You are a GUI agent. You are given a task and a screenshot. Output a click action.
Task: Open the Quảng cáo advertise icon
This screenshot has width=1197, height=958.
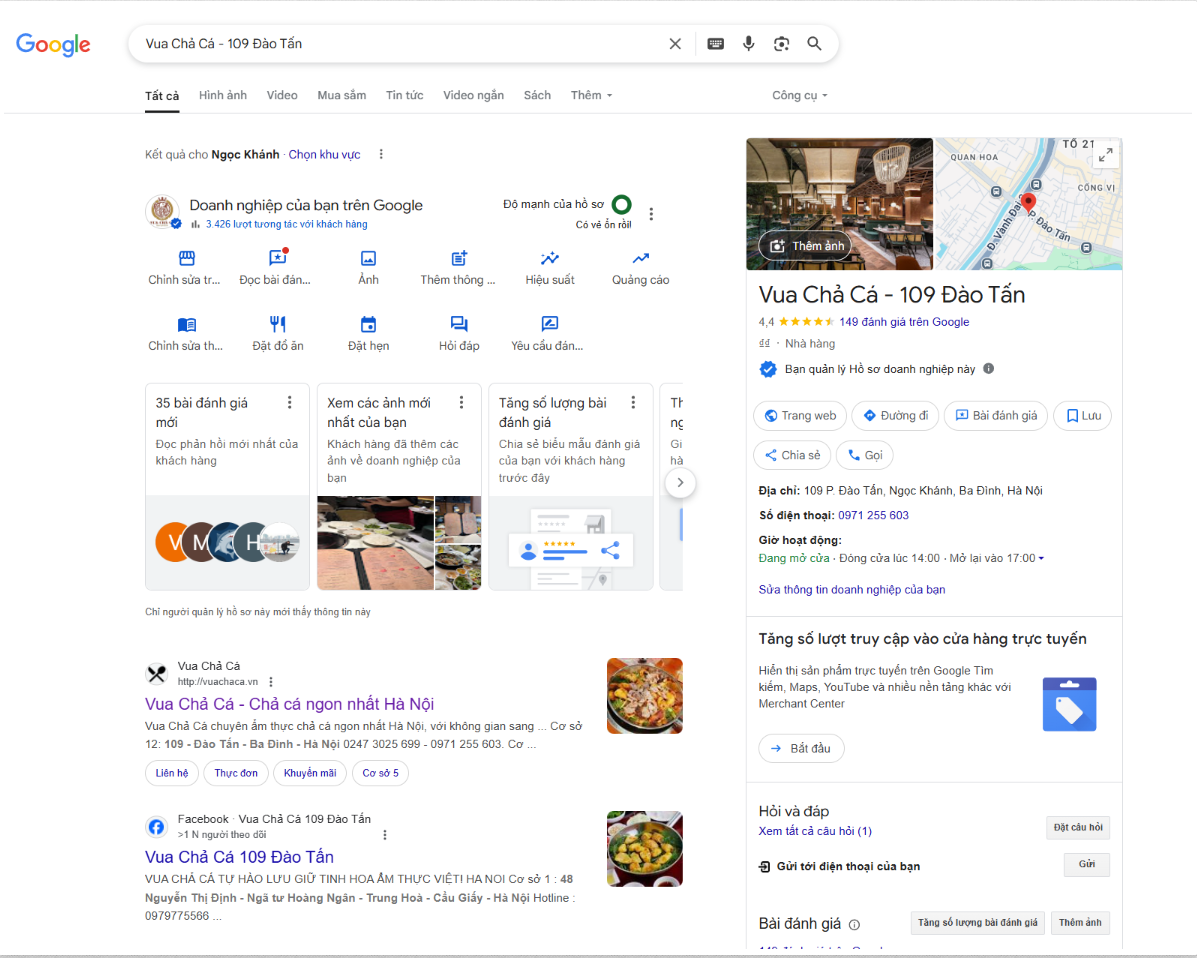coord(640,258)
